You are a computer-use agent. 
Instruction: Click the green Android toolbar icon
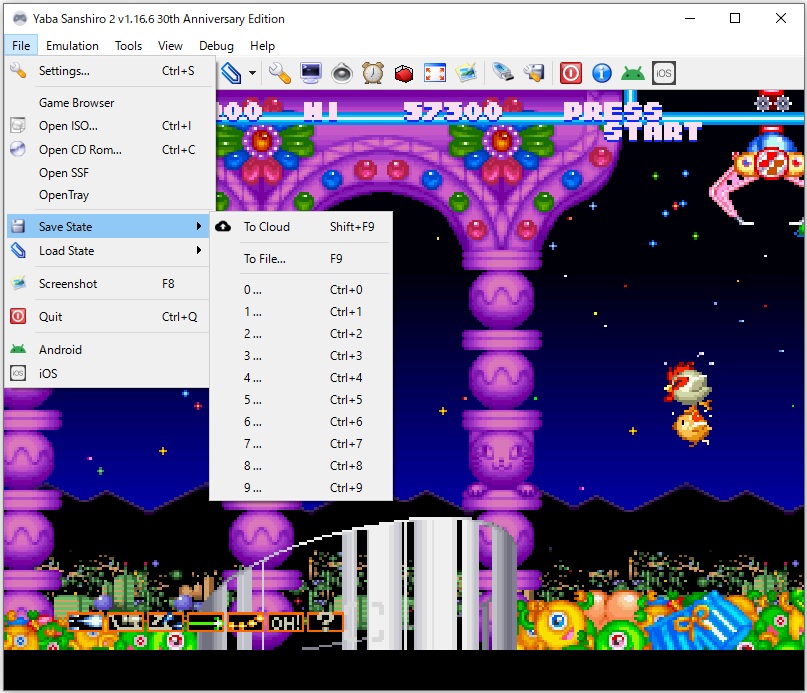click(x=633, y=73)
